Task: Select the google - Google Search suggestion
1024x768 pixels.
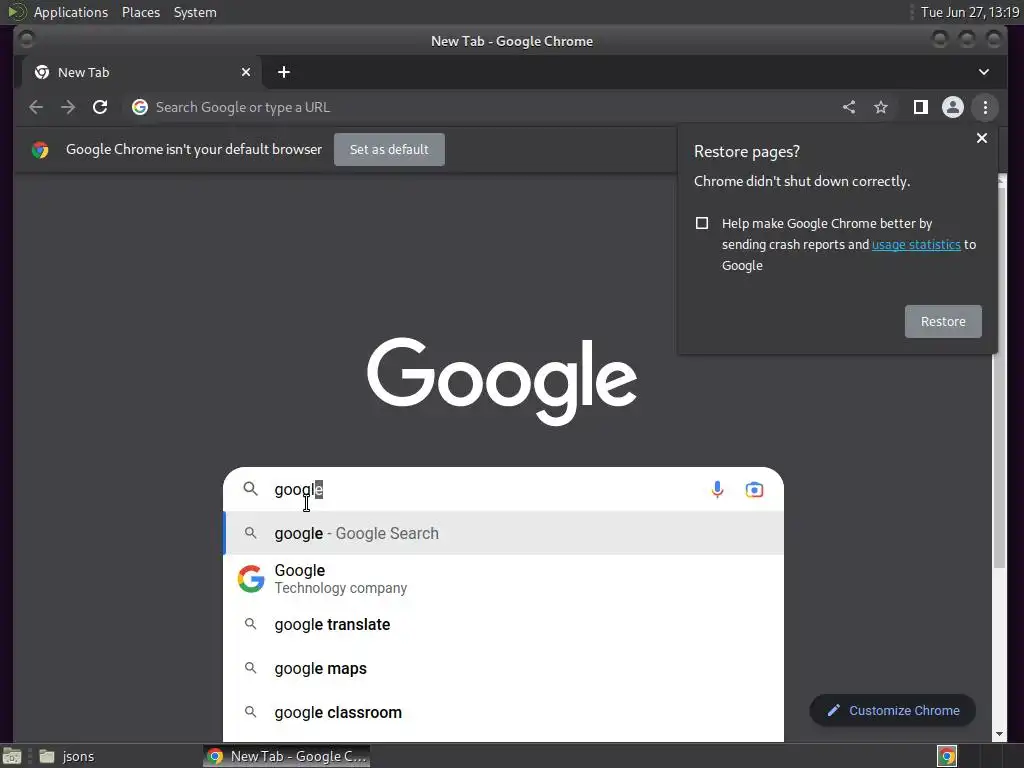Action: (503, 533)
